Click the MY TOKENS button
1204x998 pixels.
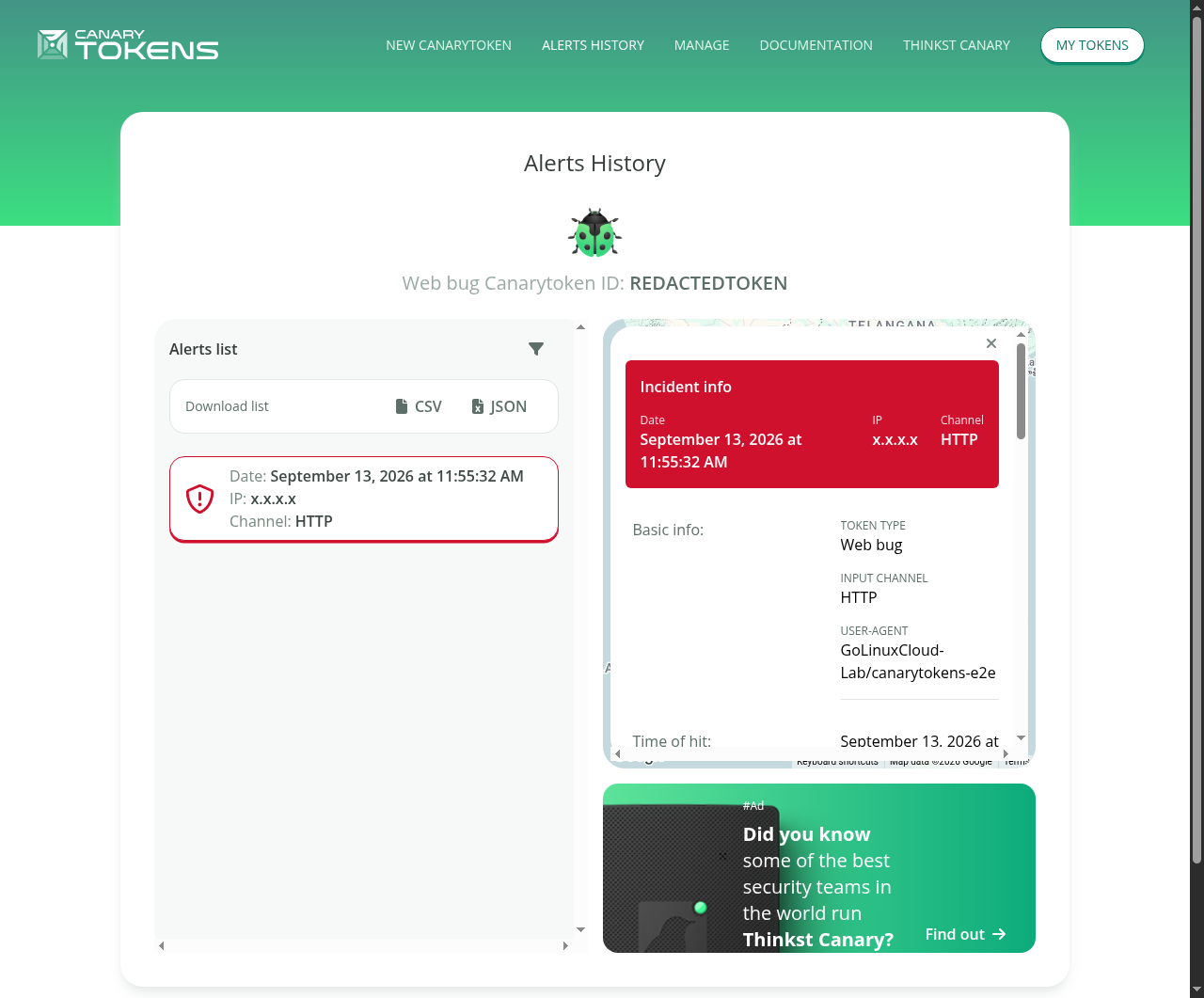point(1092,45)
